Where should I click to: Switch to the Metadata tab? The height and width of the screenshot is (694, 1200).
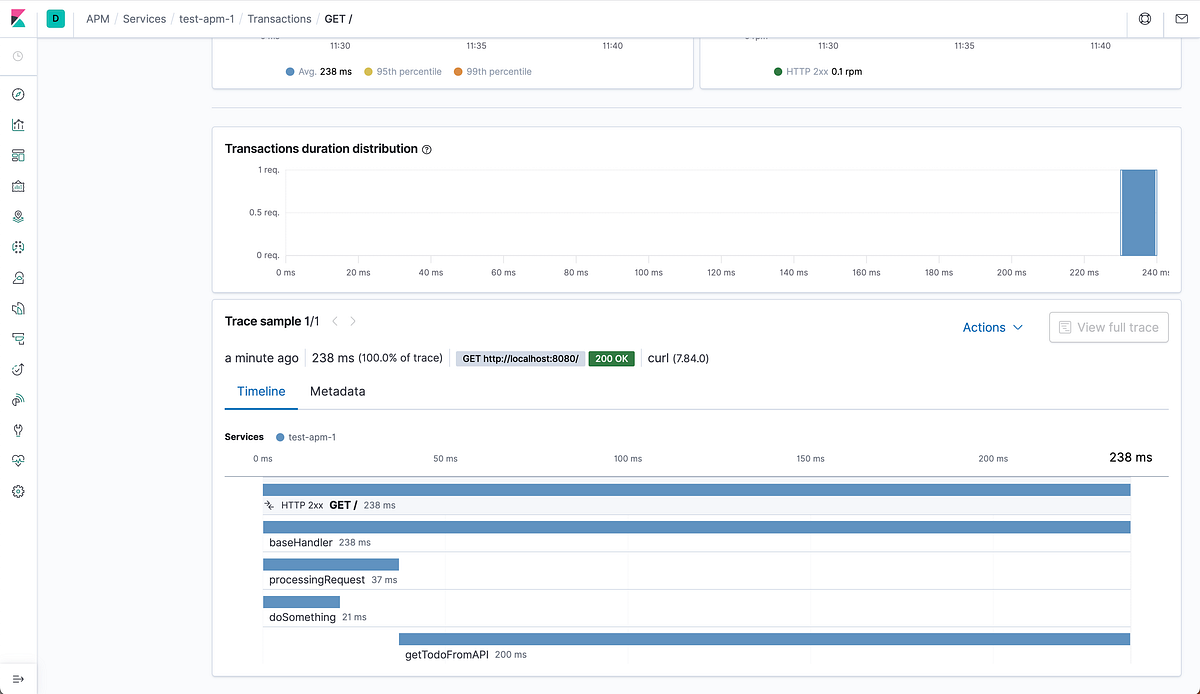tap(337, 391)
